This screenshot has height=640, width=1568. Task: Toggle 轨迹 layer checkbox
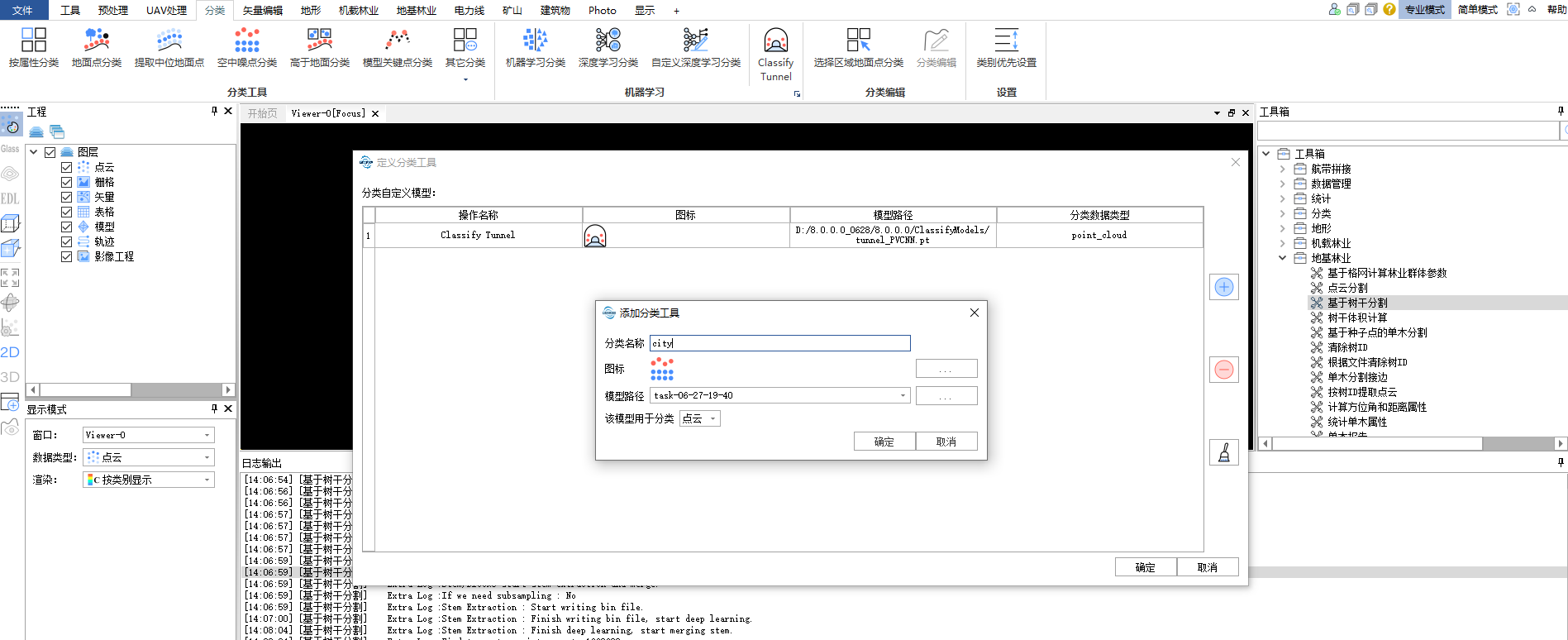[x=67, y=241]
